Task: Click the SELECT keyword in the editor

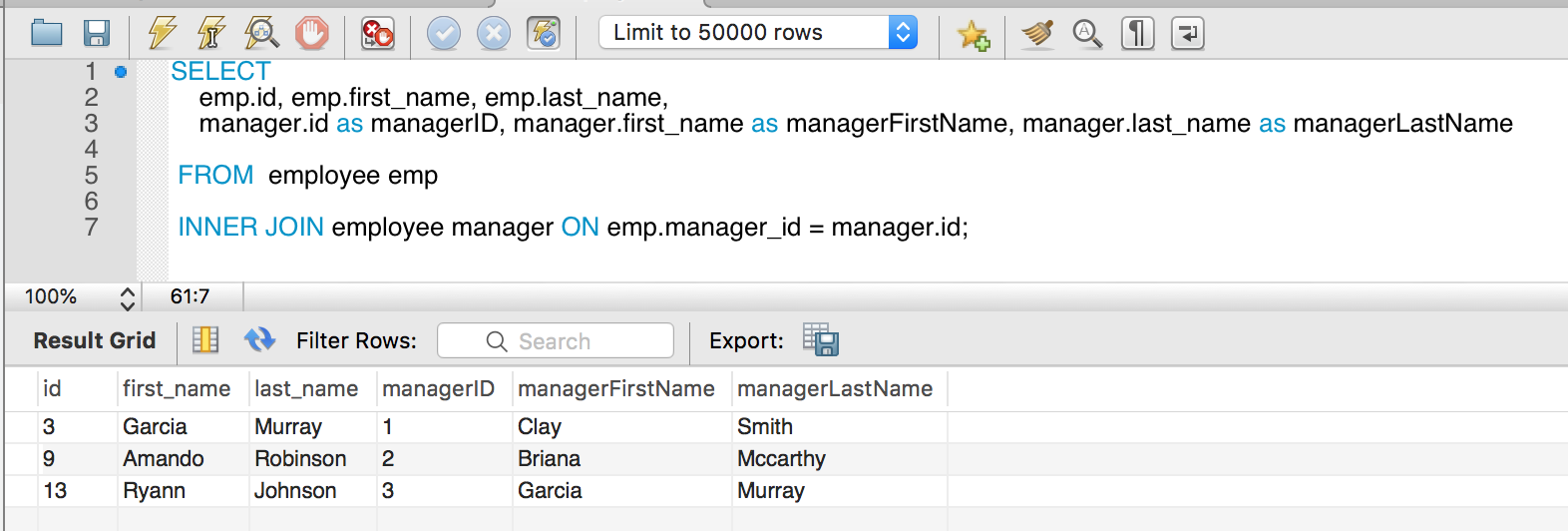Action: click(220, 72)
